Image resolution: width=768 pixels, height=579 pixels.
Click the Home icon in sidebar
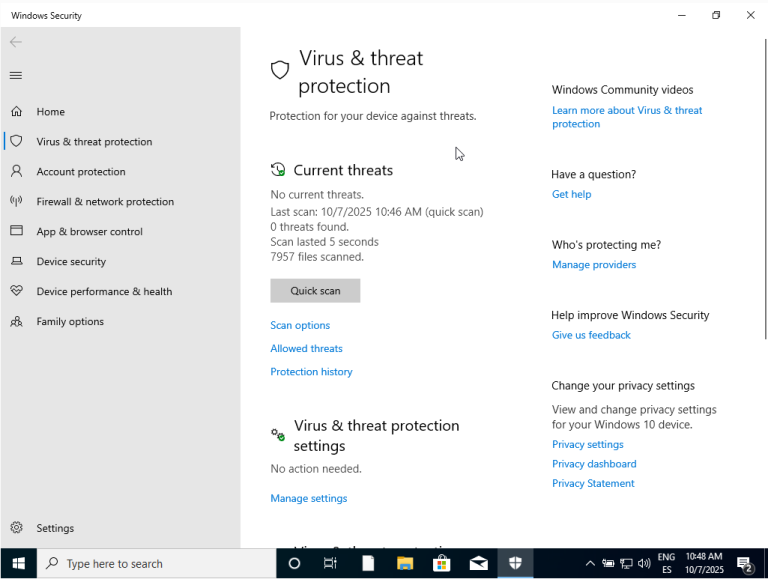click(x=16, y=112)
